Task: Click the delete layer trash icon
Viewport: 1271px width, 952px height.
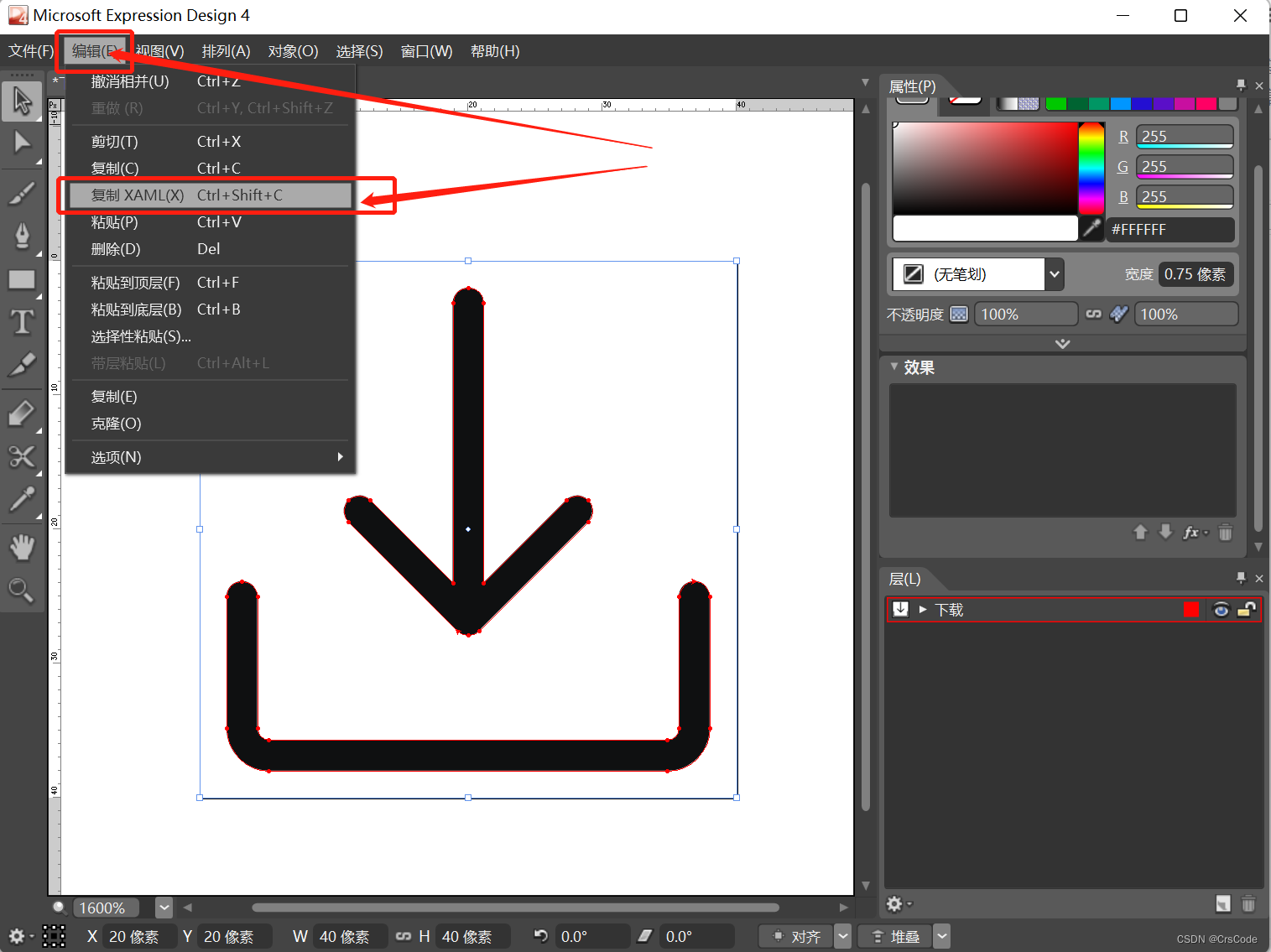Action: (1248, 903)
